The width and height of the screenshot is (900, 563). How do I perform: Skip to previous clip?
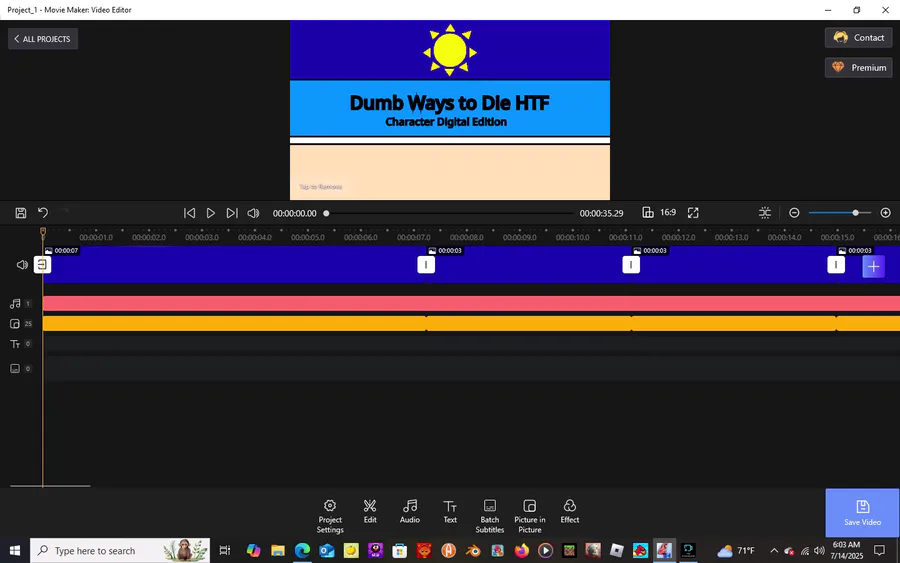click(x=189, y=213)
